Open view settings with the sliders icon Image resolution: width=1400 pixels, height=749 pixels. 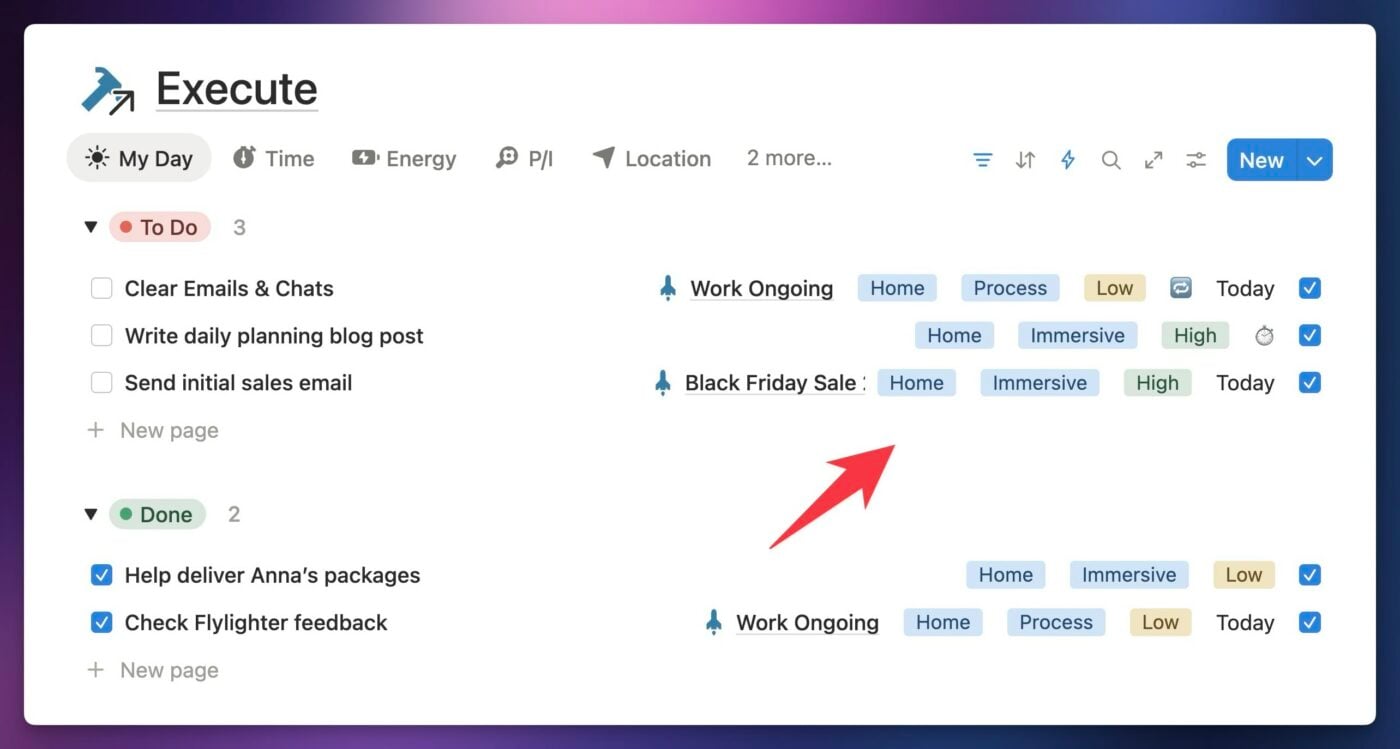(1195, 159)
